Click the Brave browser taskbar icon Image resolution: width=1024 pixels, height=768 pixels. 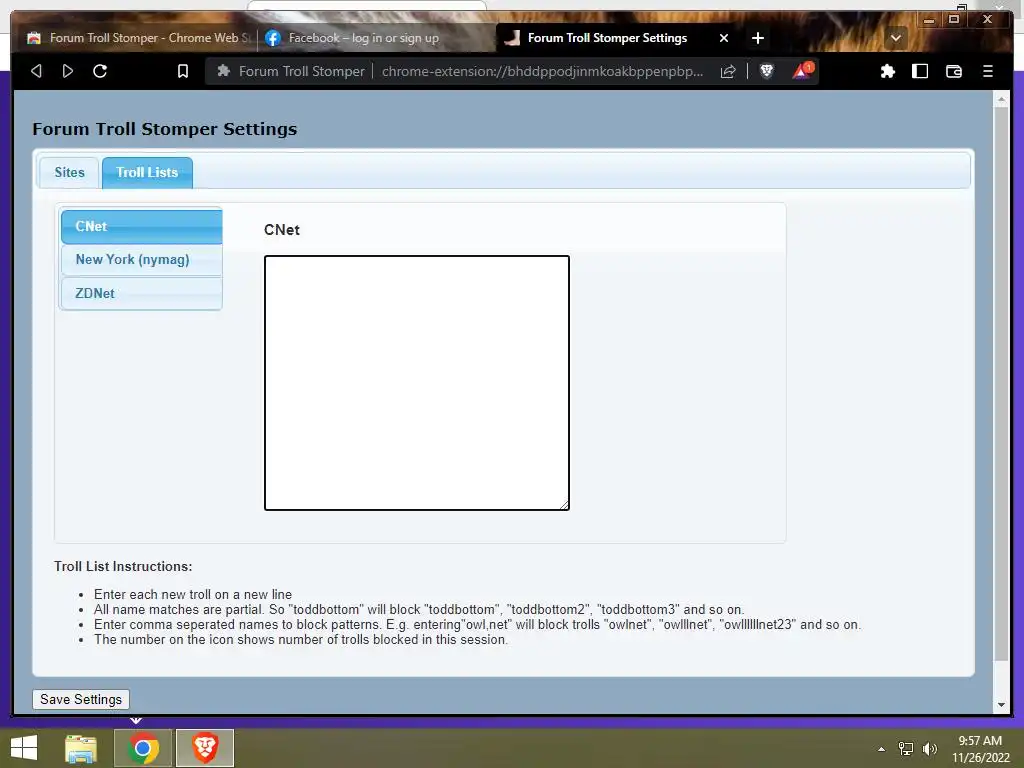[x=204, y=748]
